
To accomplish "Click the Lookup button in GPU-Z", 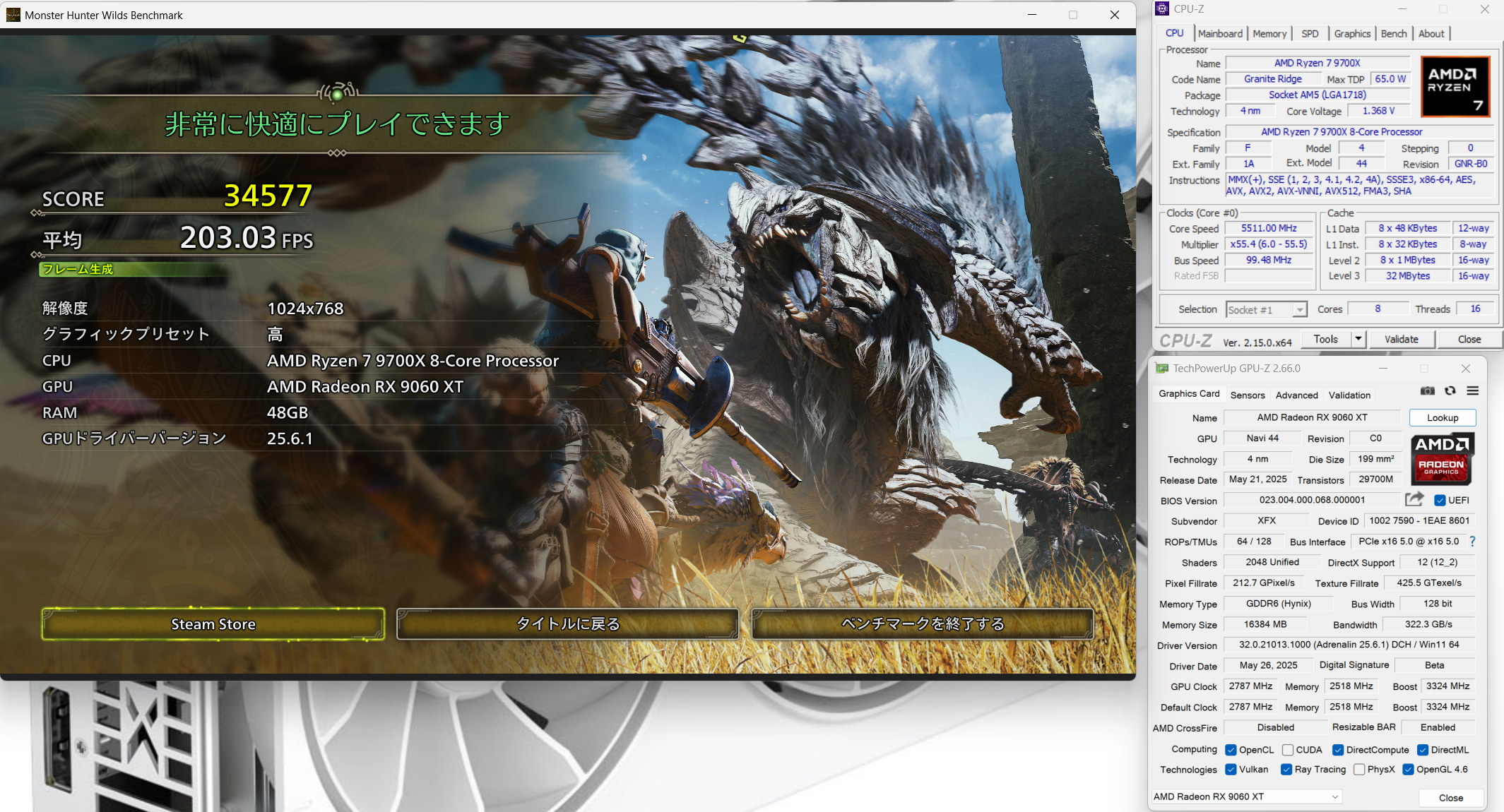I will [1443, 417].
